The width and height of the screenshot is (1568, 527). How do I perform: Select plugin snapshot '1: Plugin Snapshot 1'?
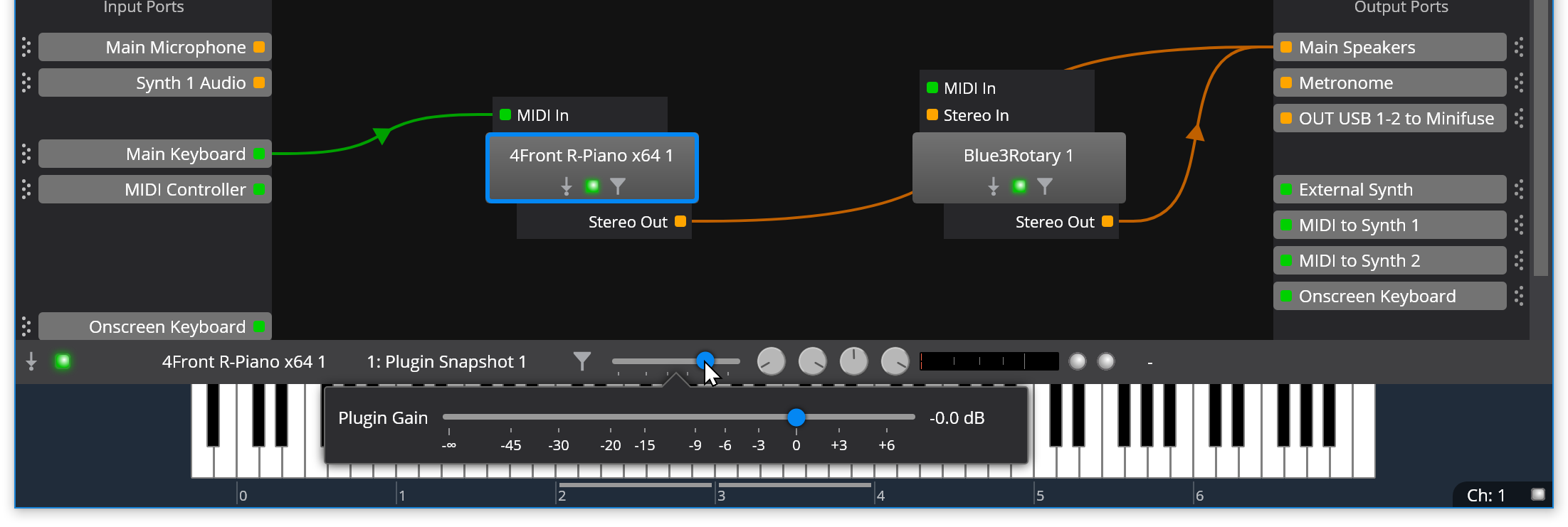tap(446, 362)
